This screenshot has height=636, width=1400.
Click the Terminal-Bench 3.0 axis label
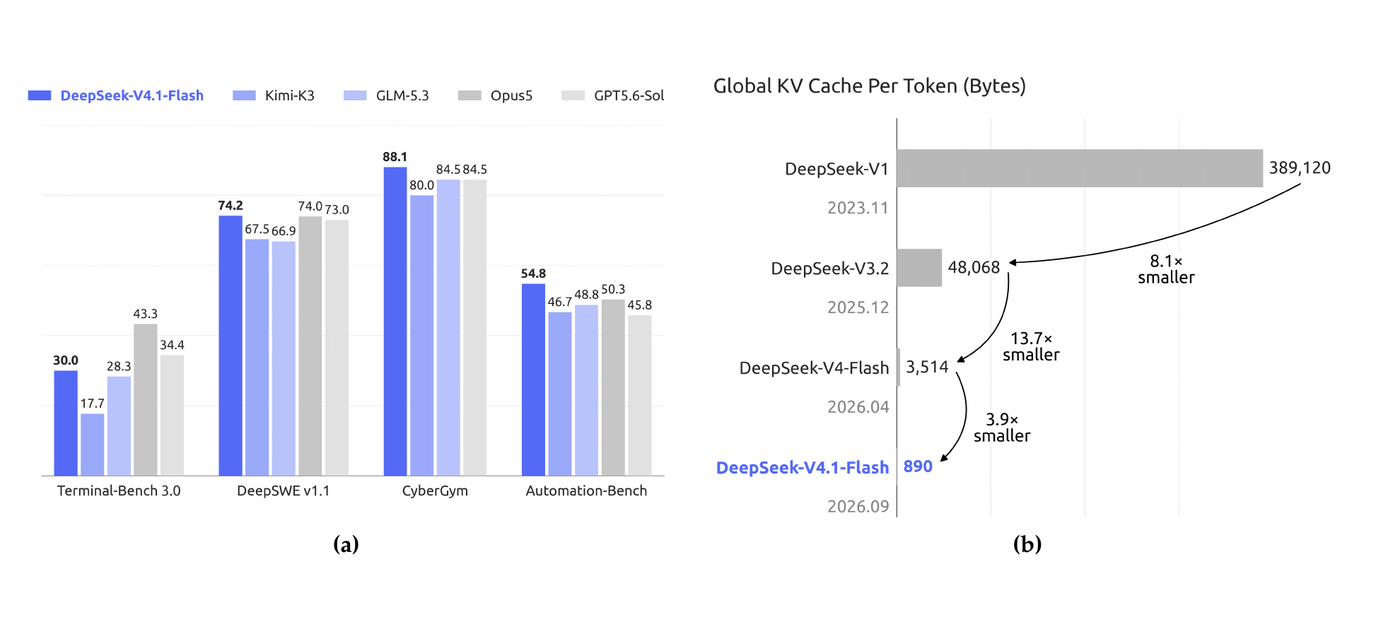[x=119, y=491]
